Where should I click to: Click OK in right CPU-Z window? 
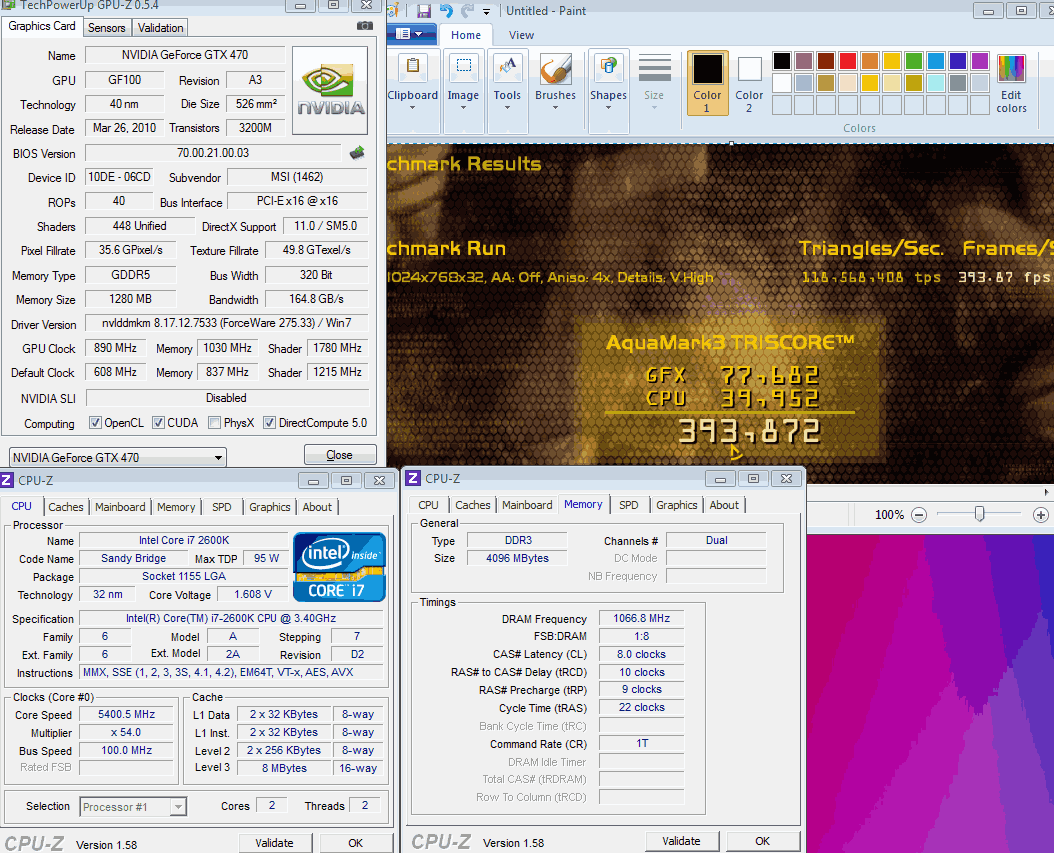point(762,841)
